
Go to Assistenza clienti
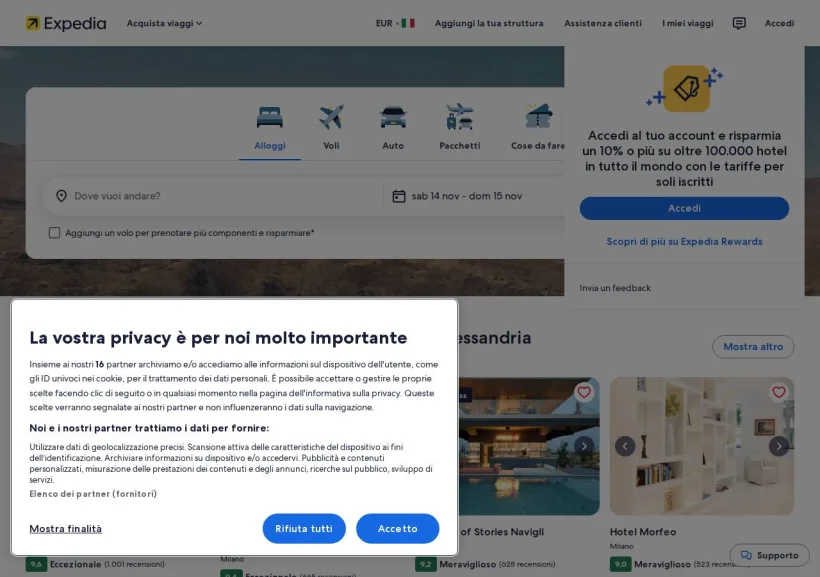pyautogui.click(x=602, y=23)
